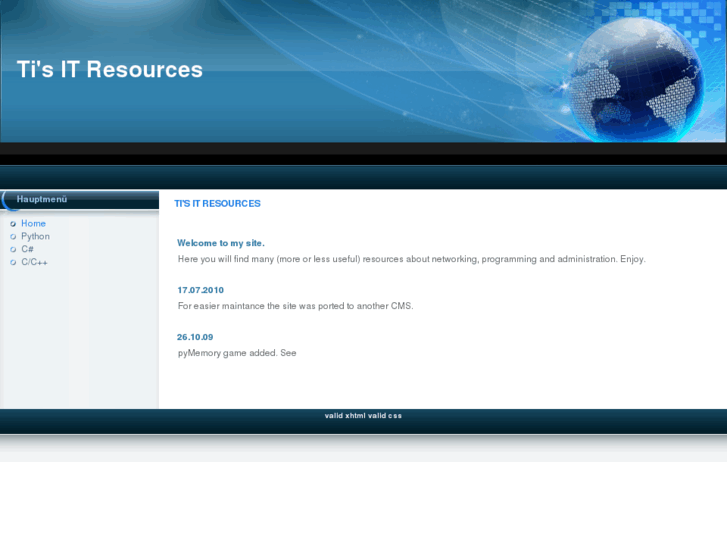Click the TI'S IT RESOURCES article heading

(217, 204)
